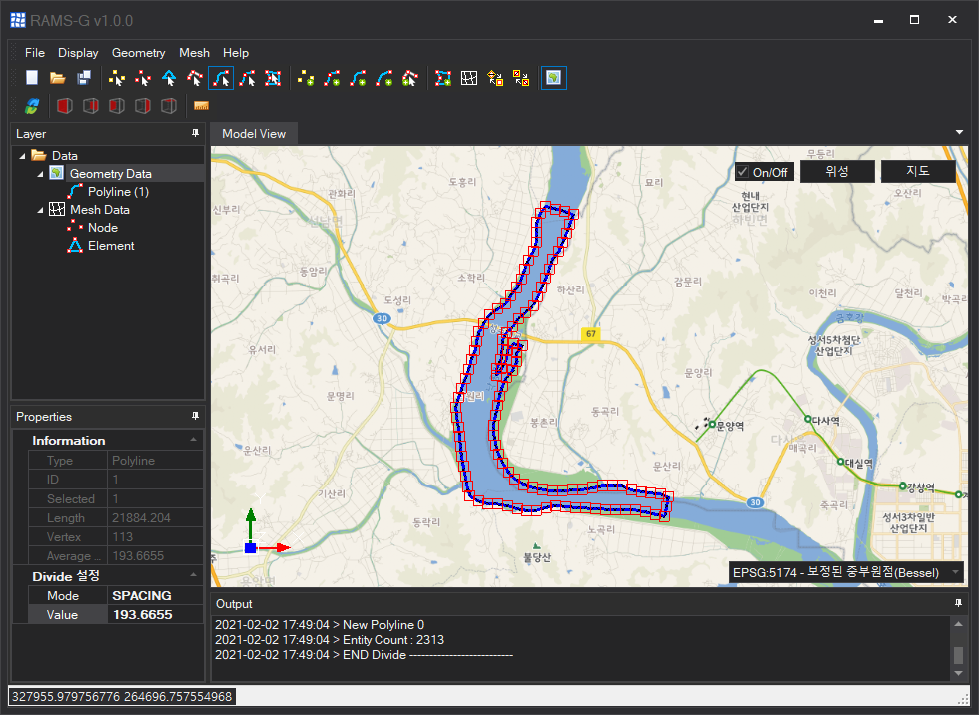The width and height of the screenshot is (979, 715).
Task: Click the orange ruler measure icon
Action: pyautogui.click(x=201, y=106)
